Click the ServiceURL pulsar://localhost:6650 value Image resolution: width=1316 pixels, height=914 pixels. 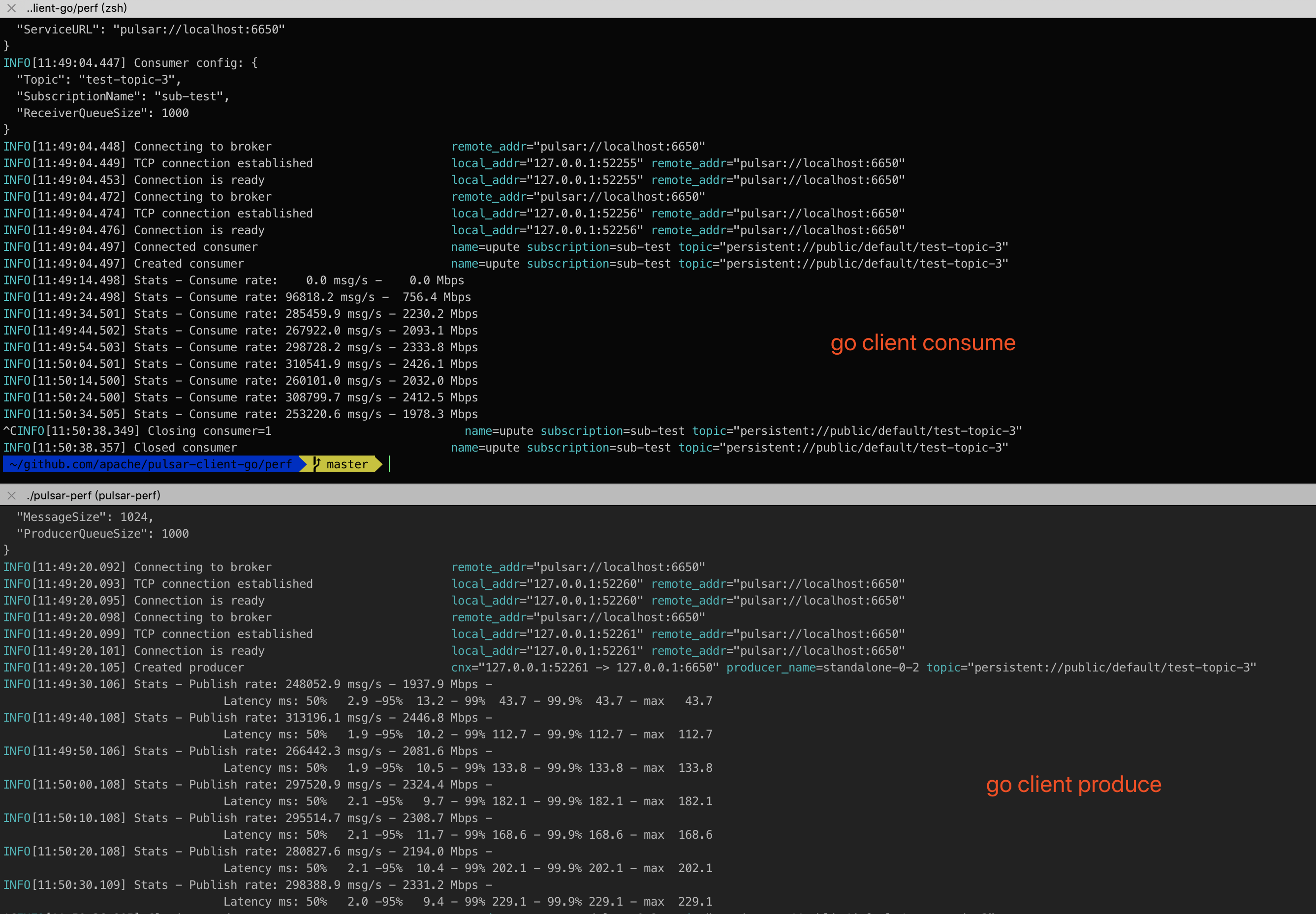click(x=199, y=29)
